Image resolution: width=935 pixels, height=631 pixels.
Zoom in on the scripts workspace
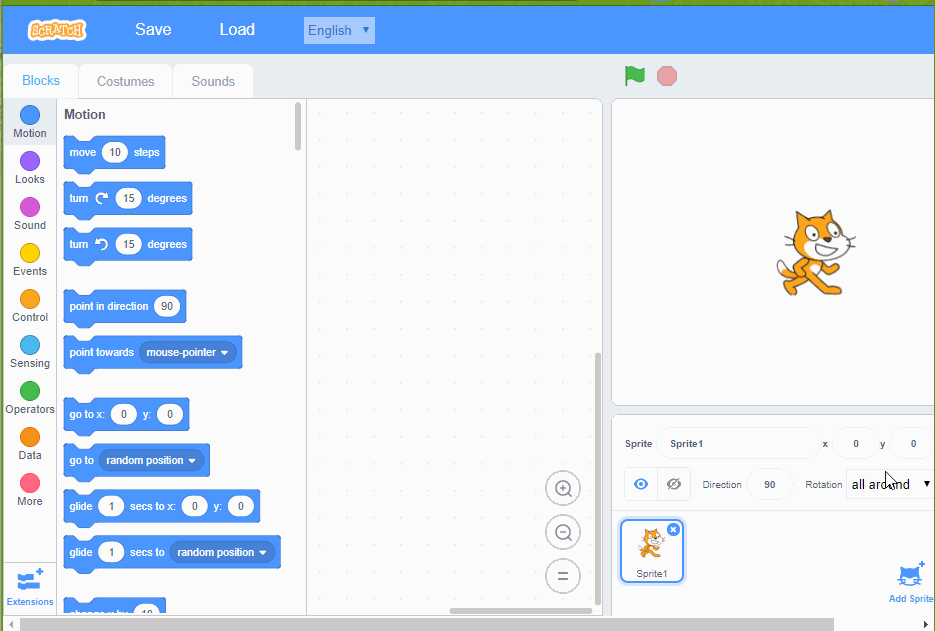click(562, 488)
